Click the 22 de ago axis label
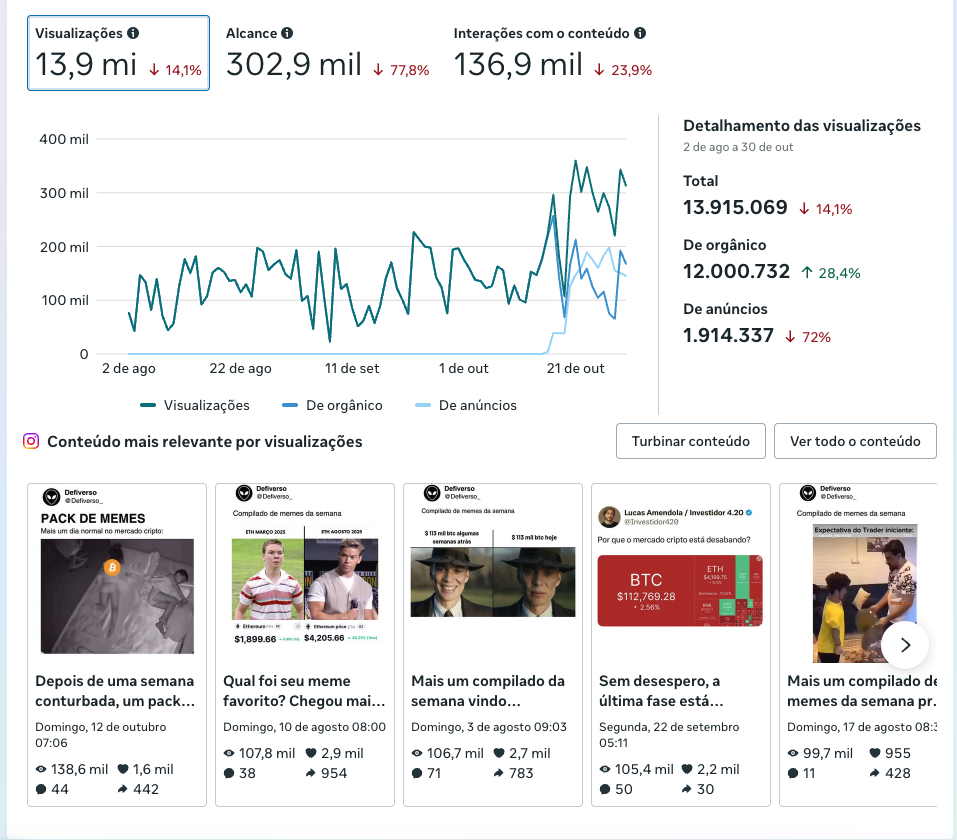 pyautogui.click(x=240, y=369)
